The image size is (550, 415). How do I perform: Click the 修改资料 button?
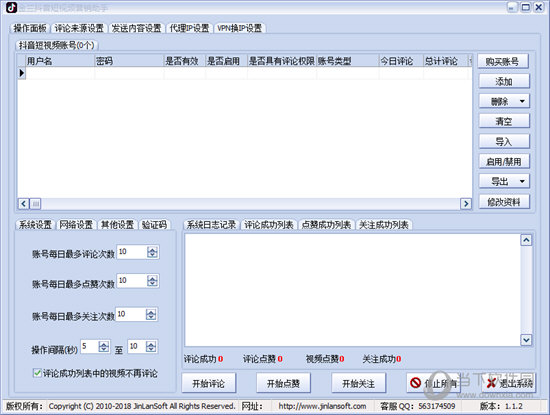(504, 202)
